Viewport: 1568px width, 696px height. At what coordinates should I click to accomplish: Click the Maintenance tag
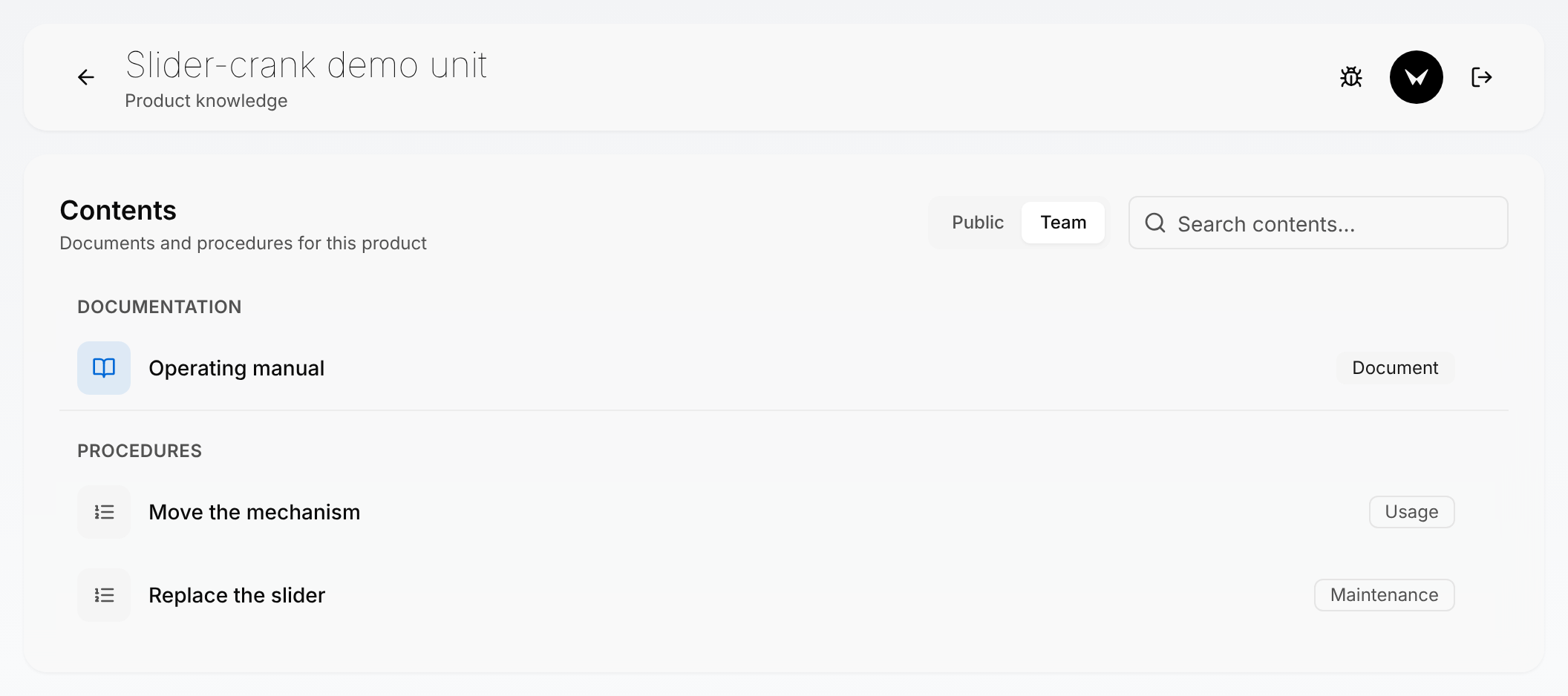click(1384, 595)
